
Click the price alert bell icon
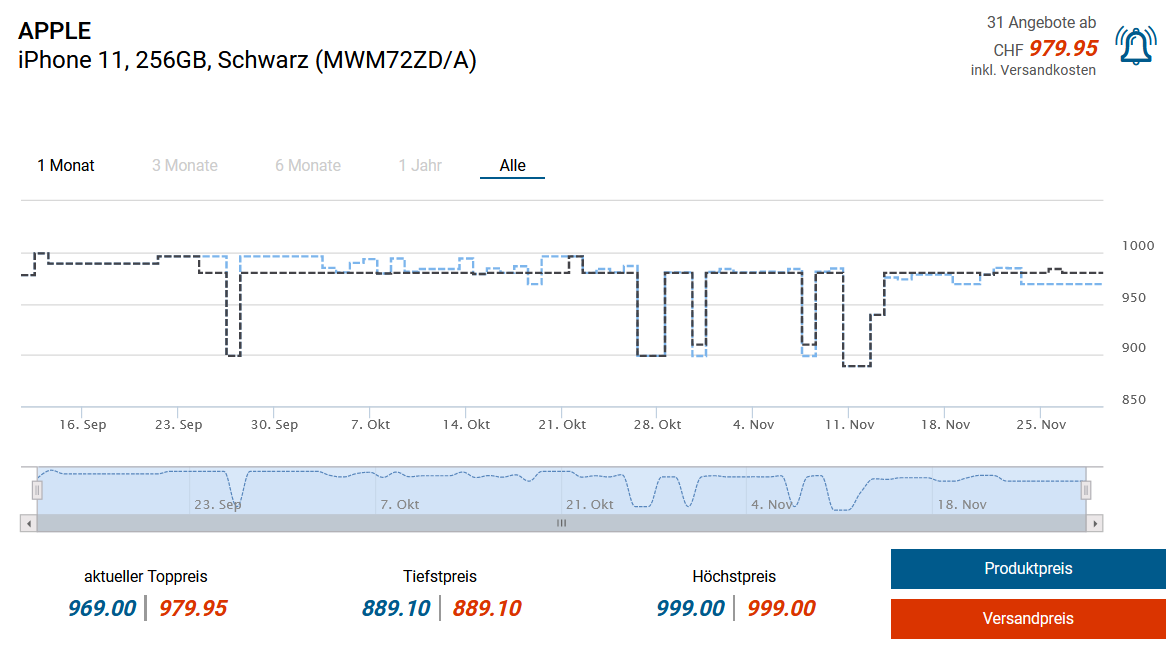pos(1136,46)
